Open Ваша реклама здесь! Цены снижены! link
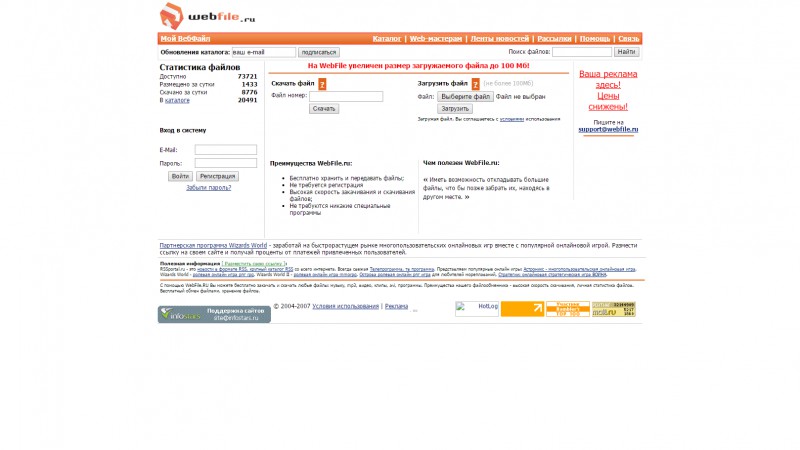The width and height of the screenshot is (800, 450). click(x=608, y=90)
